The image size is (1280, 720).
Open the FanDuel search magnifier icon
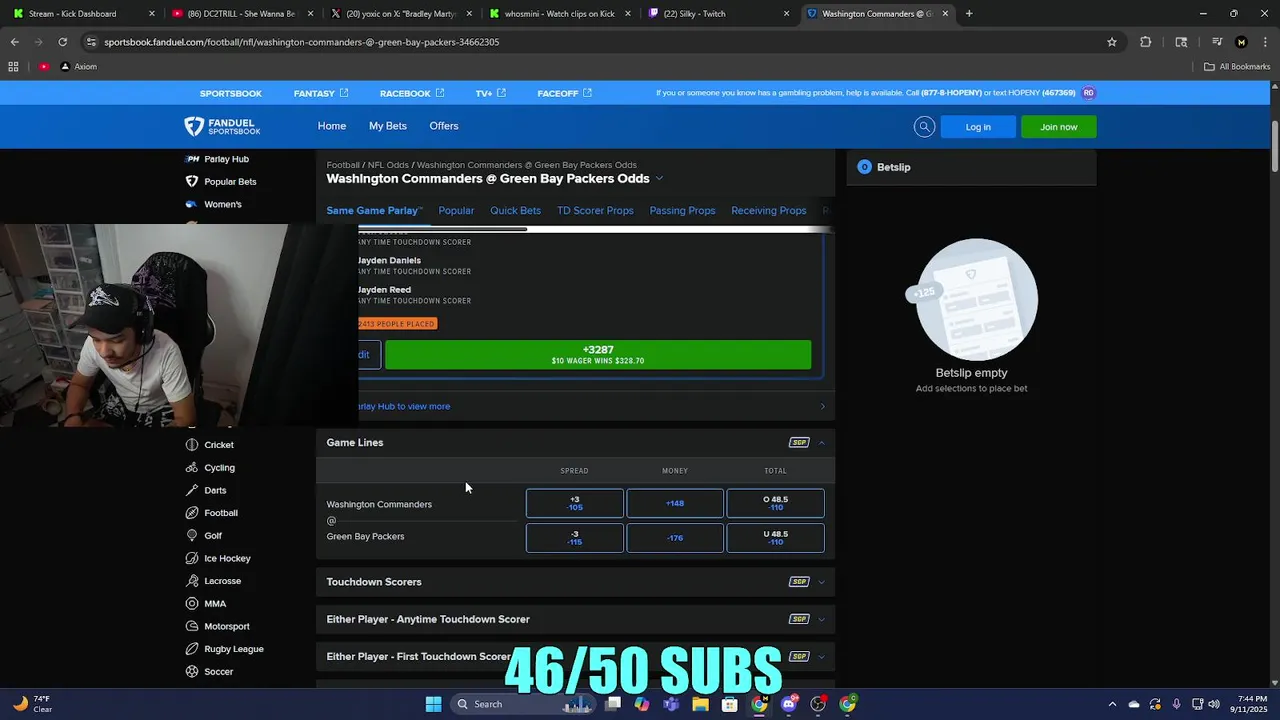click(x=924, y=127)
